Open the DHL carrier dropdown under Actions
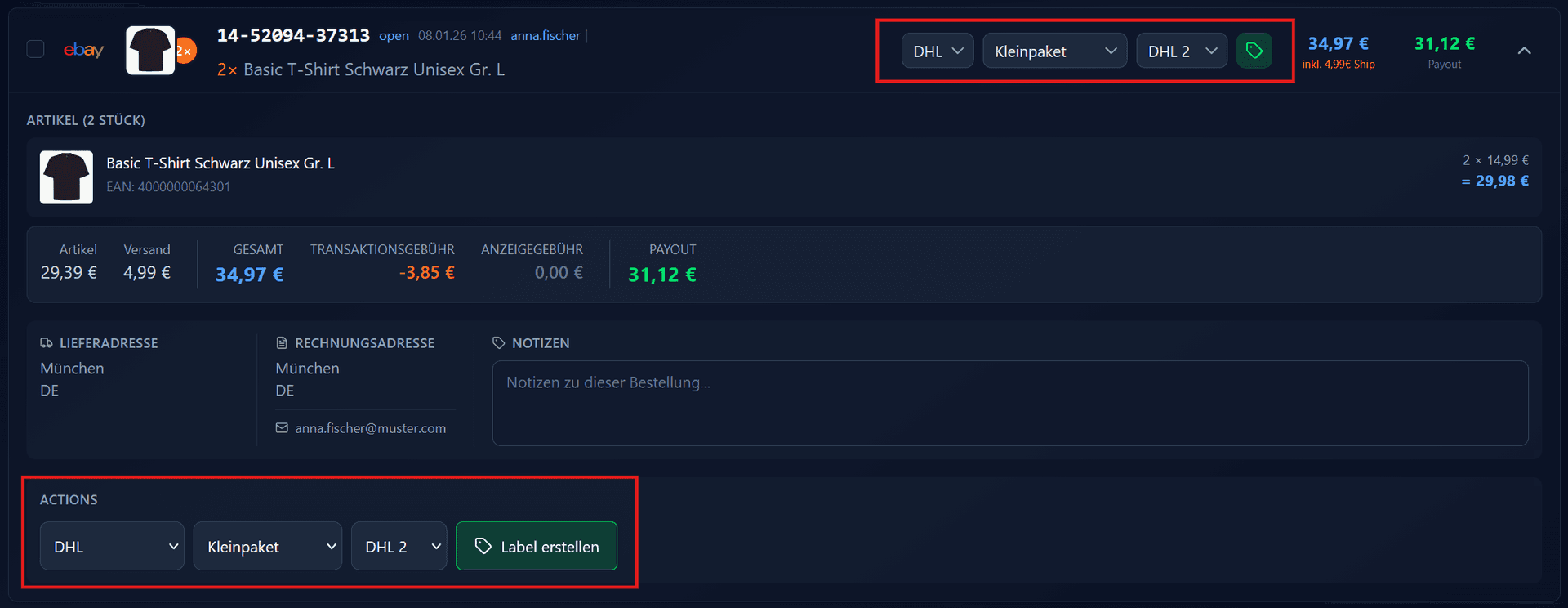 pyautogui.click(x=112, y=546)
